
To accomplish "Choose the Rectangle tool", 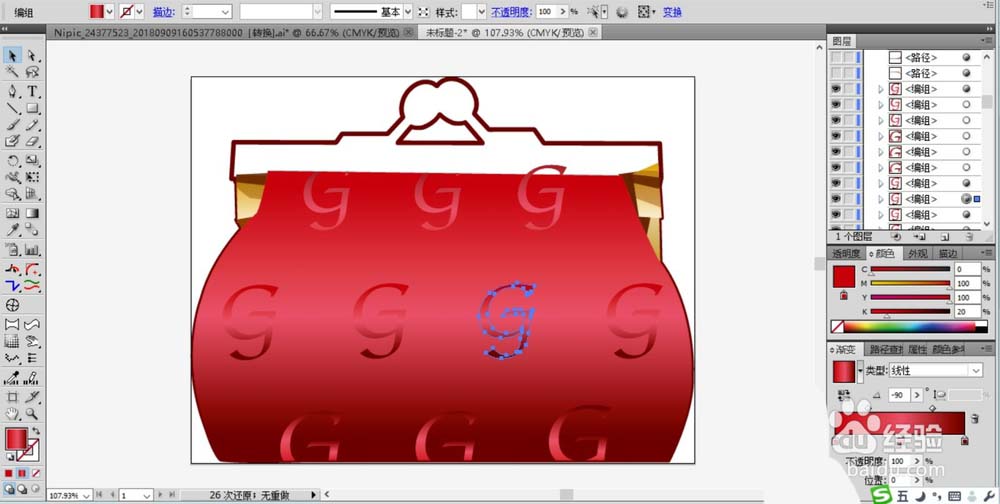I will (x=32, y=108).
